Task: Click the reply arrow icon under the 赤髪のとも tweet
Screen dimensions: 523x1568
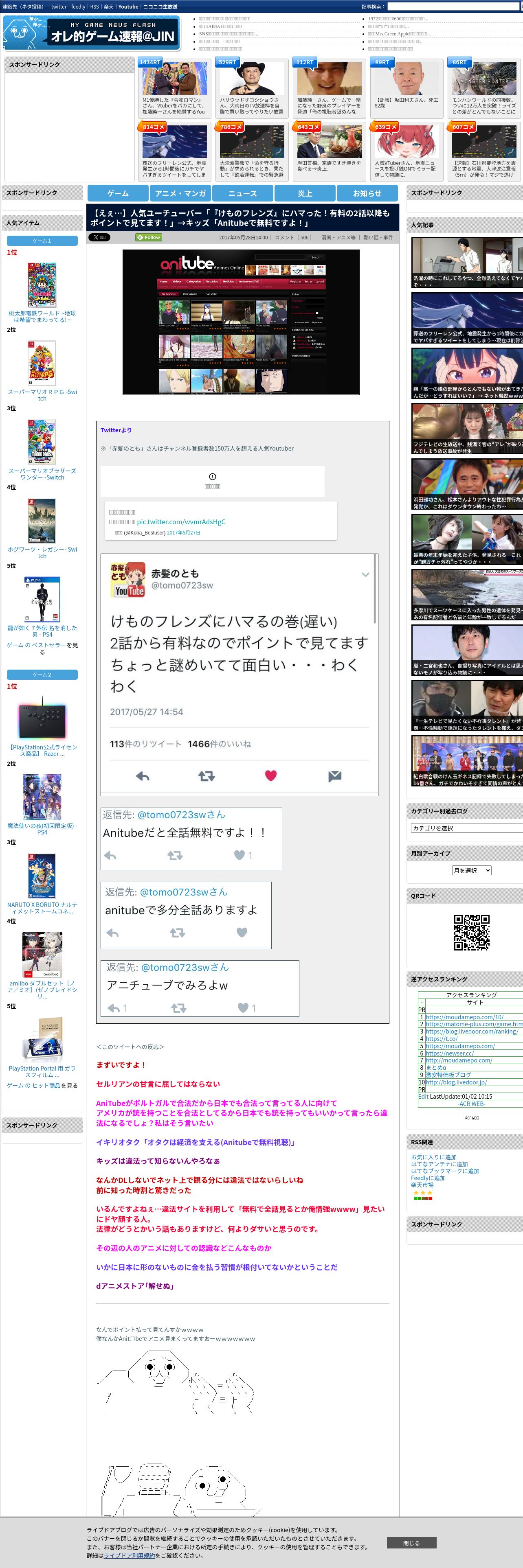Action: [x=143, y=776]
